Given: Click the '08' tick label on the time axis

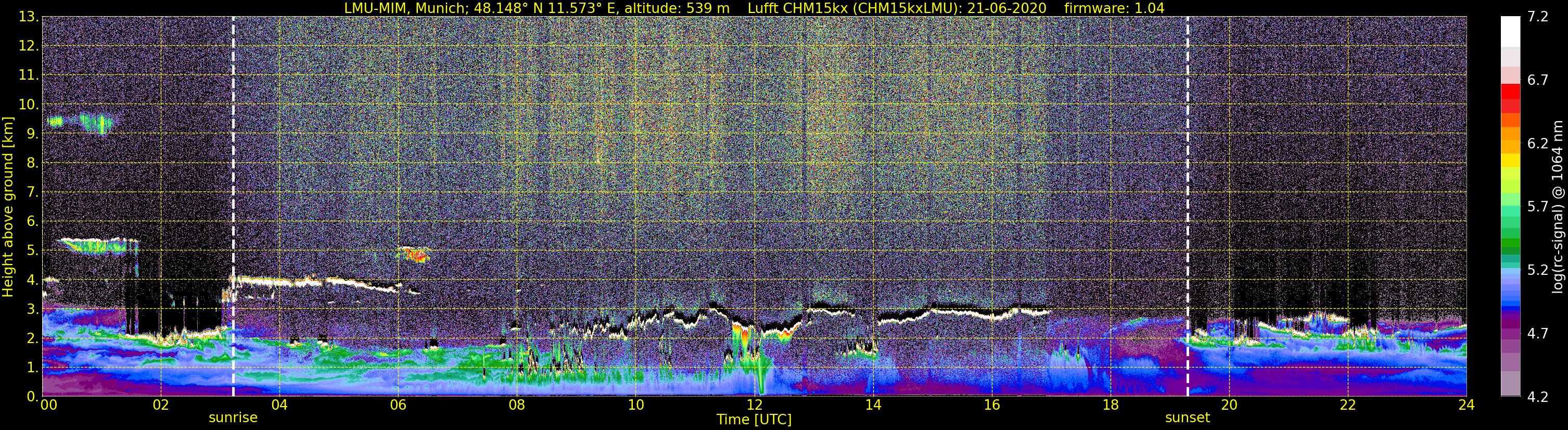Looking at the screenshot, I should click(x=517, y=405).
